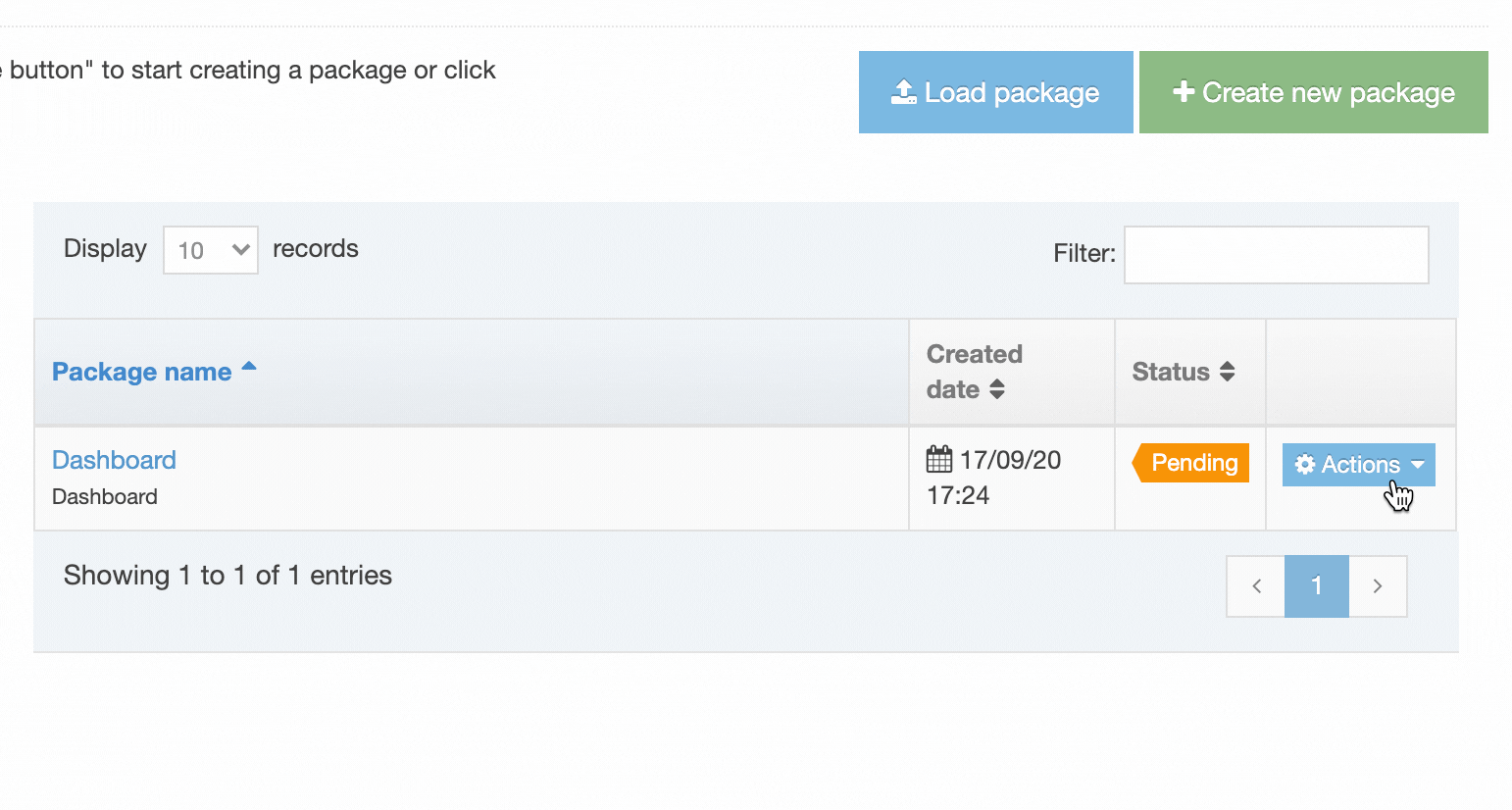Viewport: 1512px width, 810px height.
Task: Click the upload icon on Load package
Action: 902,91
